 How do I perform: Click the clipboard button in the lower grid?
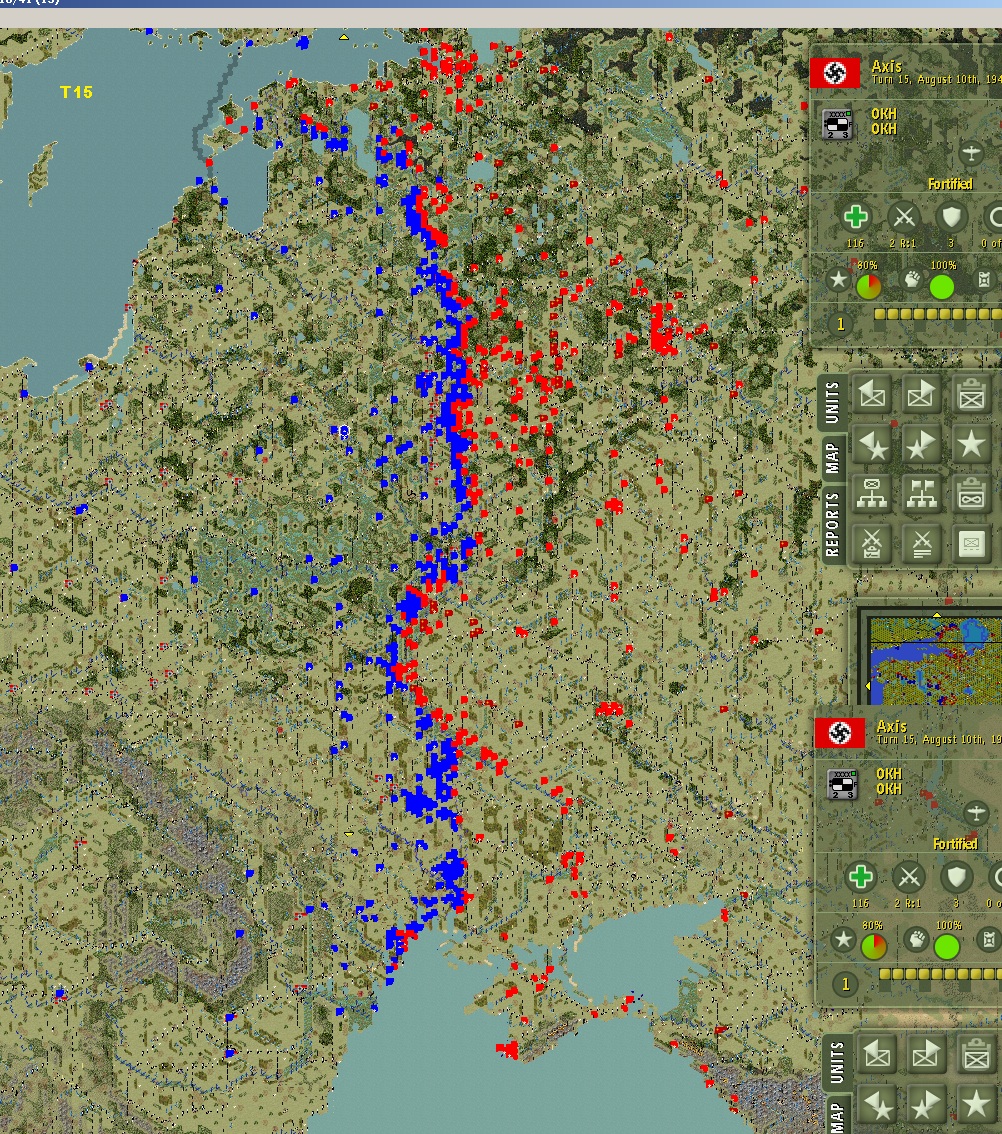pos(976,1054)
